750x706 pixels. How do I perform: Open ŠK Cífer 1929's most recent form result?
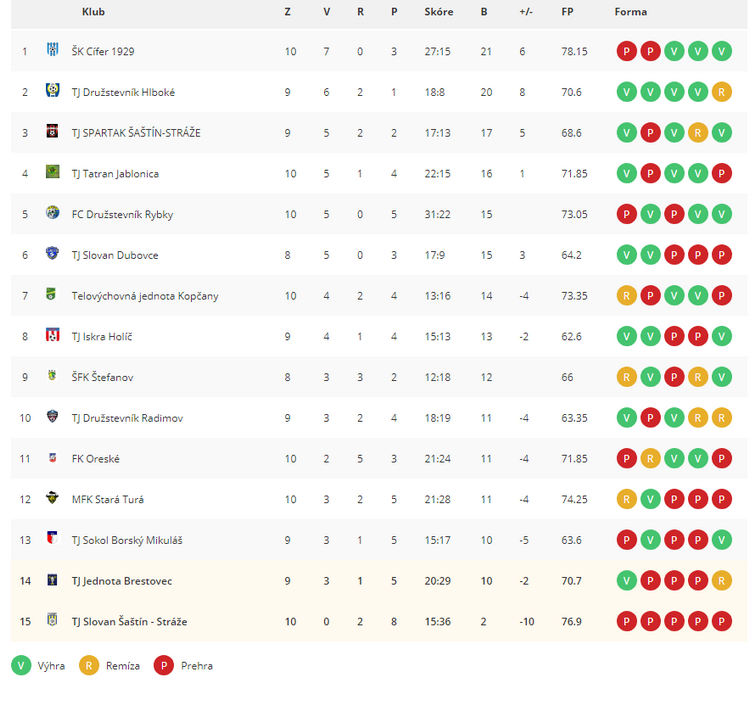(x=721, y=51)
